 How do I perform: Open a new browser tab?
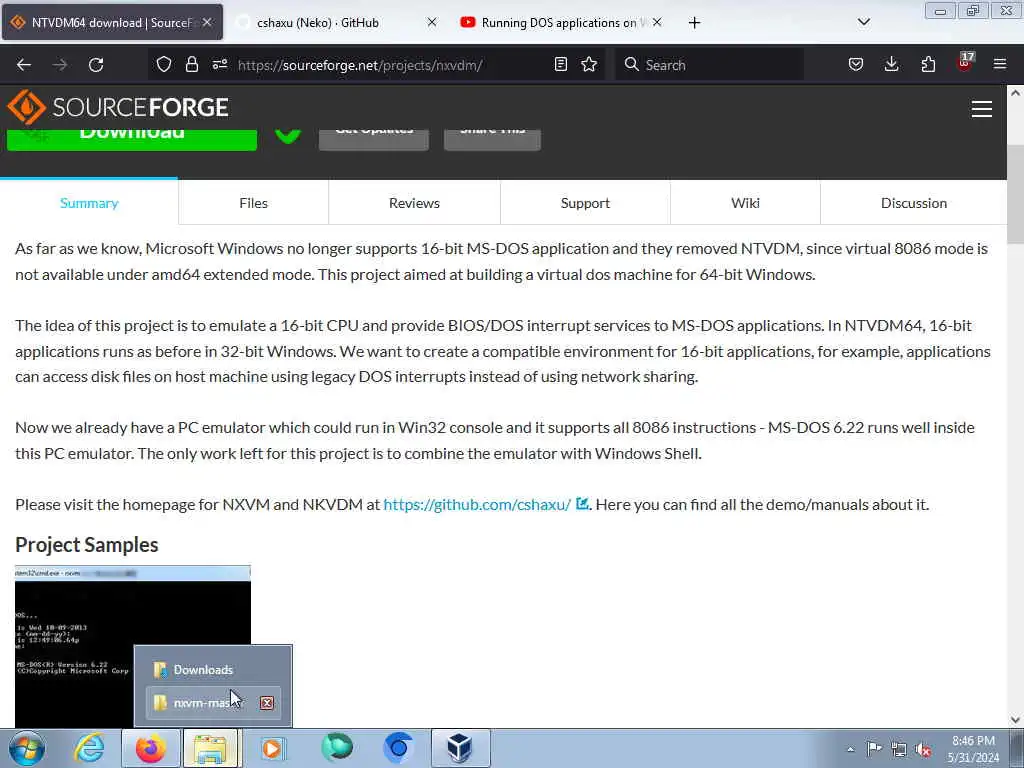coord(694,23)
